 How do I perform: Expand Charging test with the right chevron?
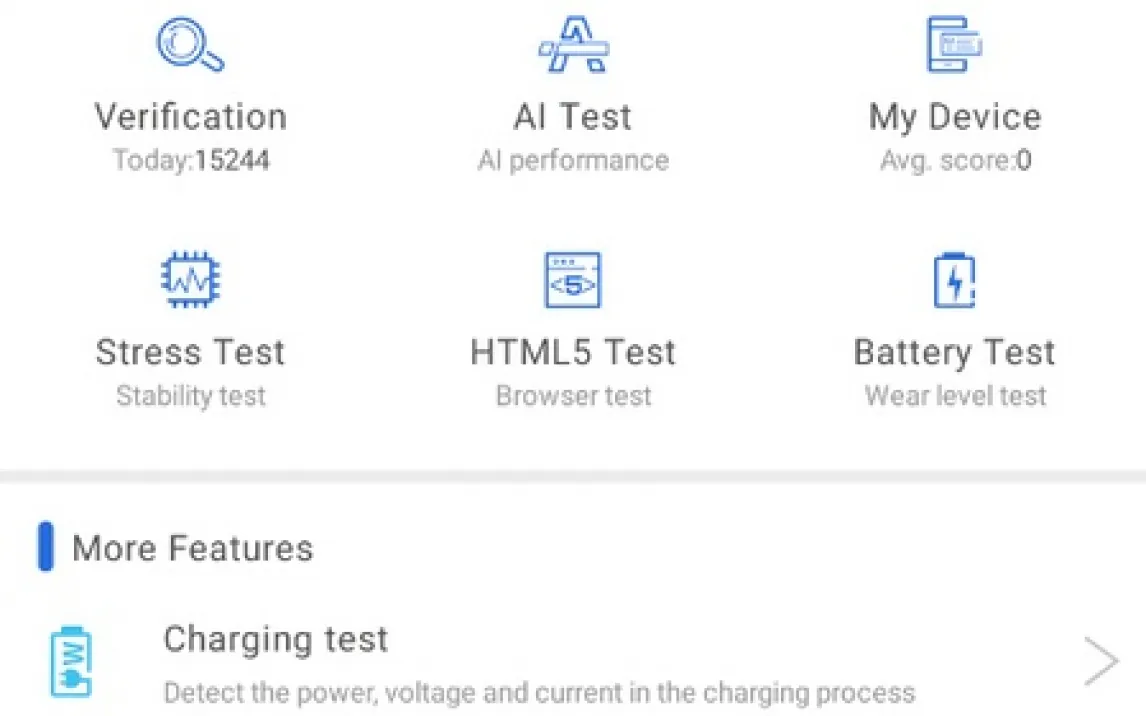(x=1101, y=661)
